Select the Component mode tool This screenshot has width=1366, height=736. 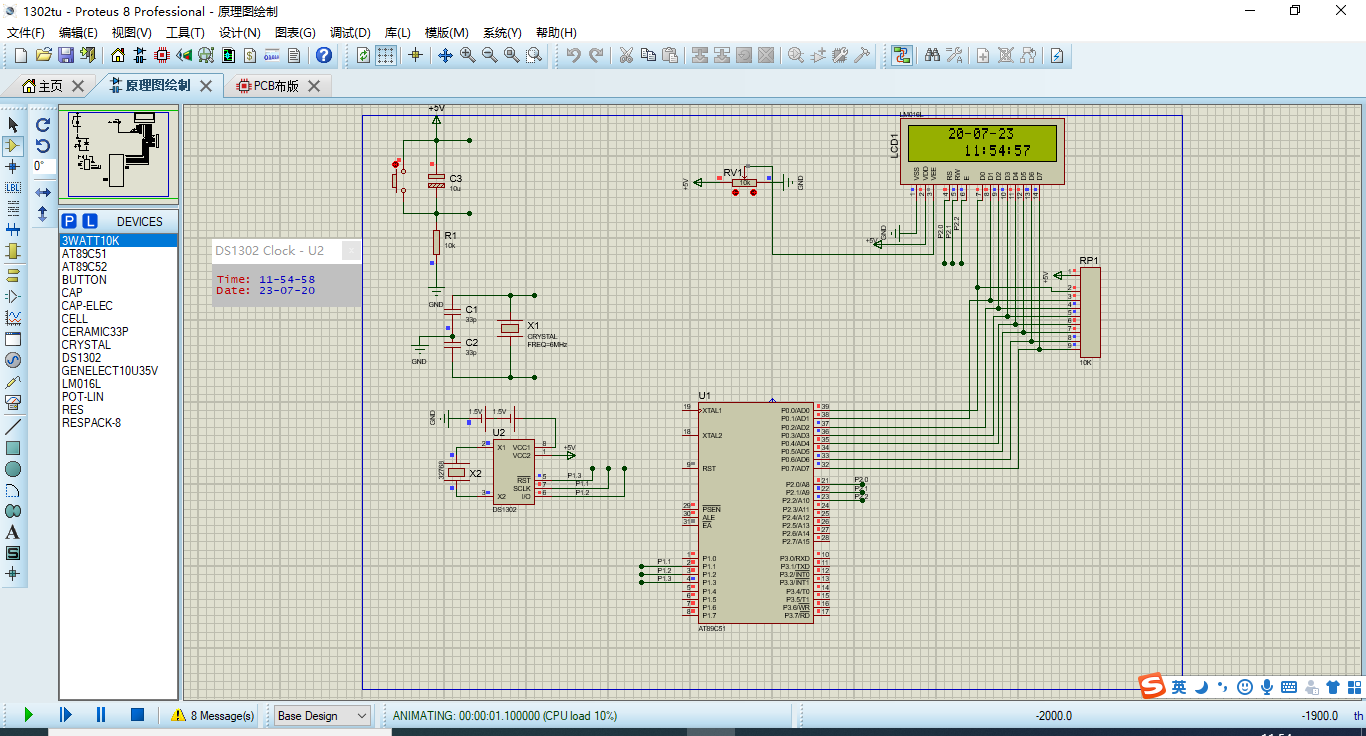tap(13, 146)
